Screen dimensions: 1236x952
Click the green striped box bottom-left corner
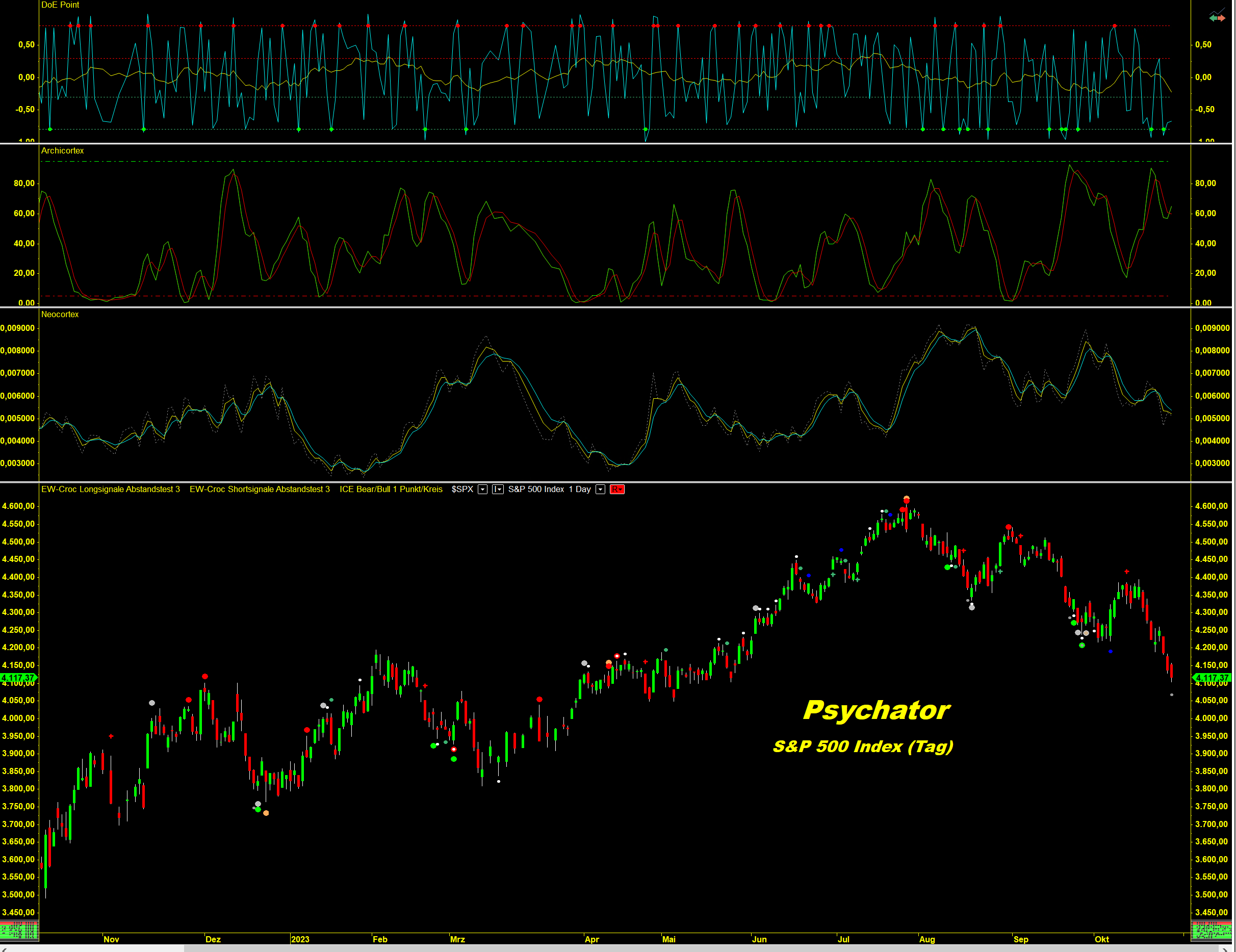click(x=19, y=930)
